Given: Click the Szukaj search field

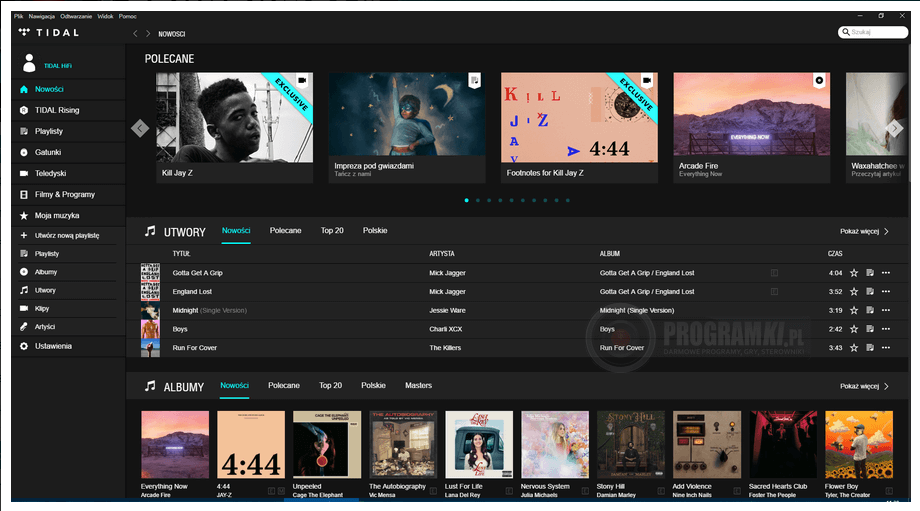Looking at the screenshot, I should pos(873,32).
